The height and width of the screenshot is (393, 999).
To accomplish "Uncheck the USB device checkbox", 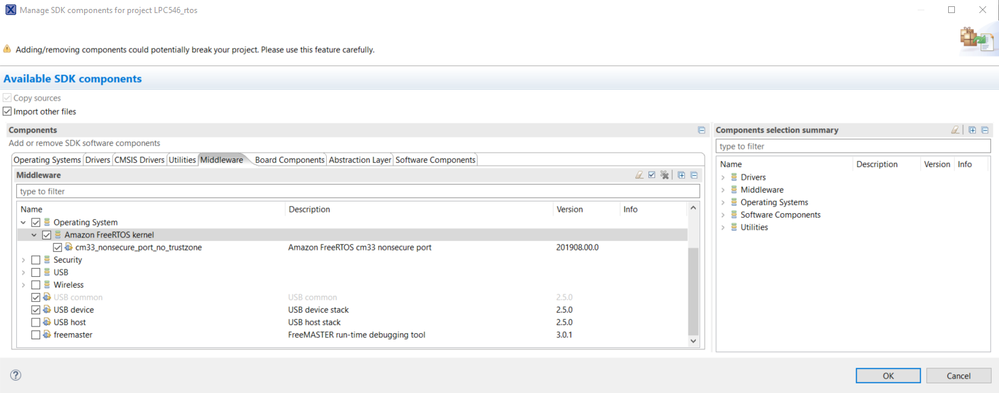I will [x=36, y=310].
